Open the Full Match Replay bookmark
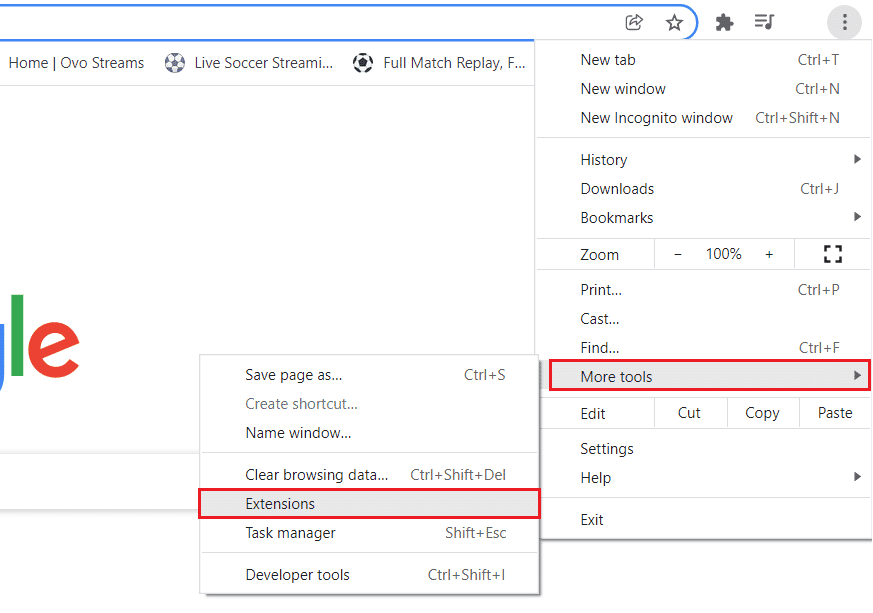Image resolution: width=873 pixels, height=613 pixels. (x=439, y=63)
